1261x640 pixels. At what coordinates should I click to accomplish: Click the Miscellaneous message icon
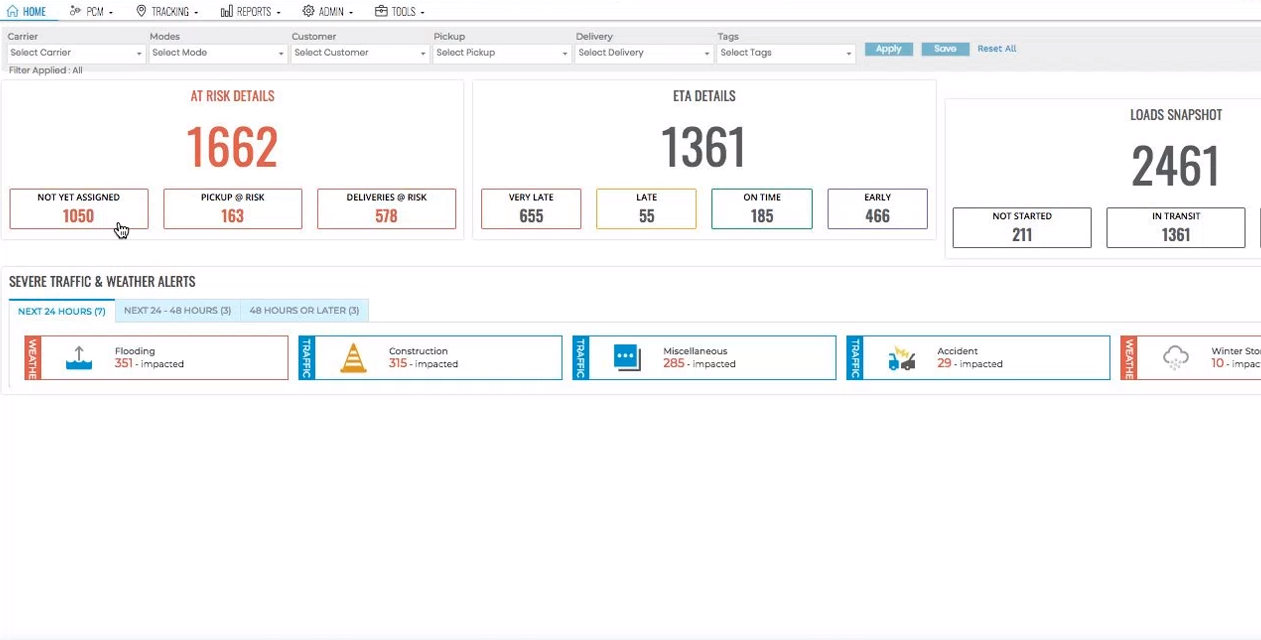coord(627,358)
